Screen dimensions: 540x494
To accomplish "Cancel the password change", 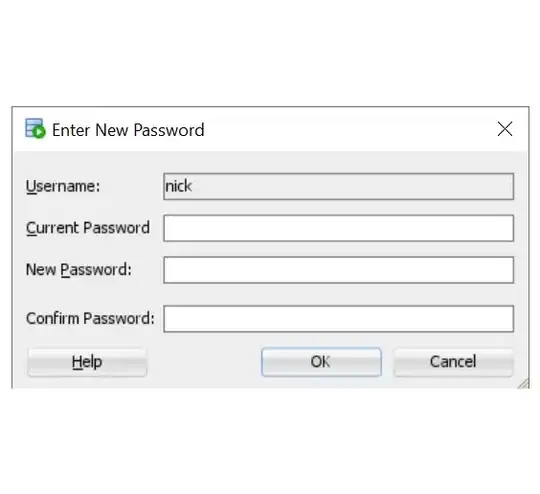I will [x=453, y=362].
